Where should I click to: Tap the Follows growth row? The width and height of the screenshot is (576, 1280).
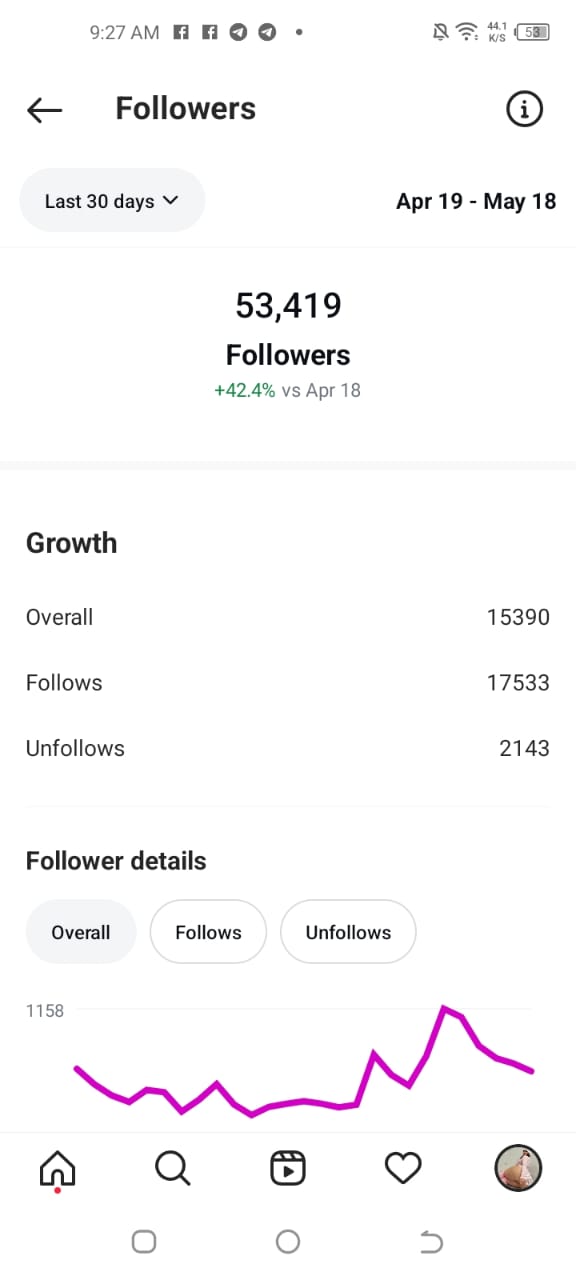tap(288, 683)
